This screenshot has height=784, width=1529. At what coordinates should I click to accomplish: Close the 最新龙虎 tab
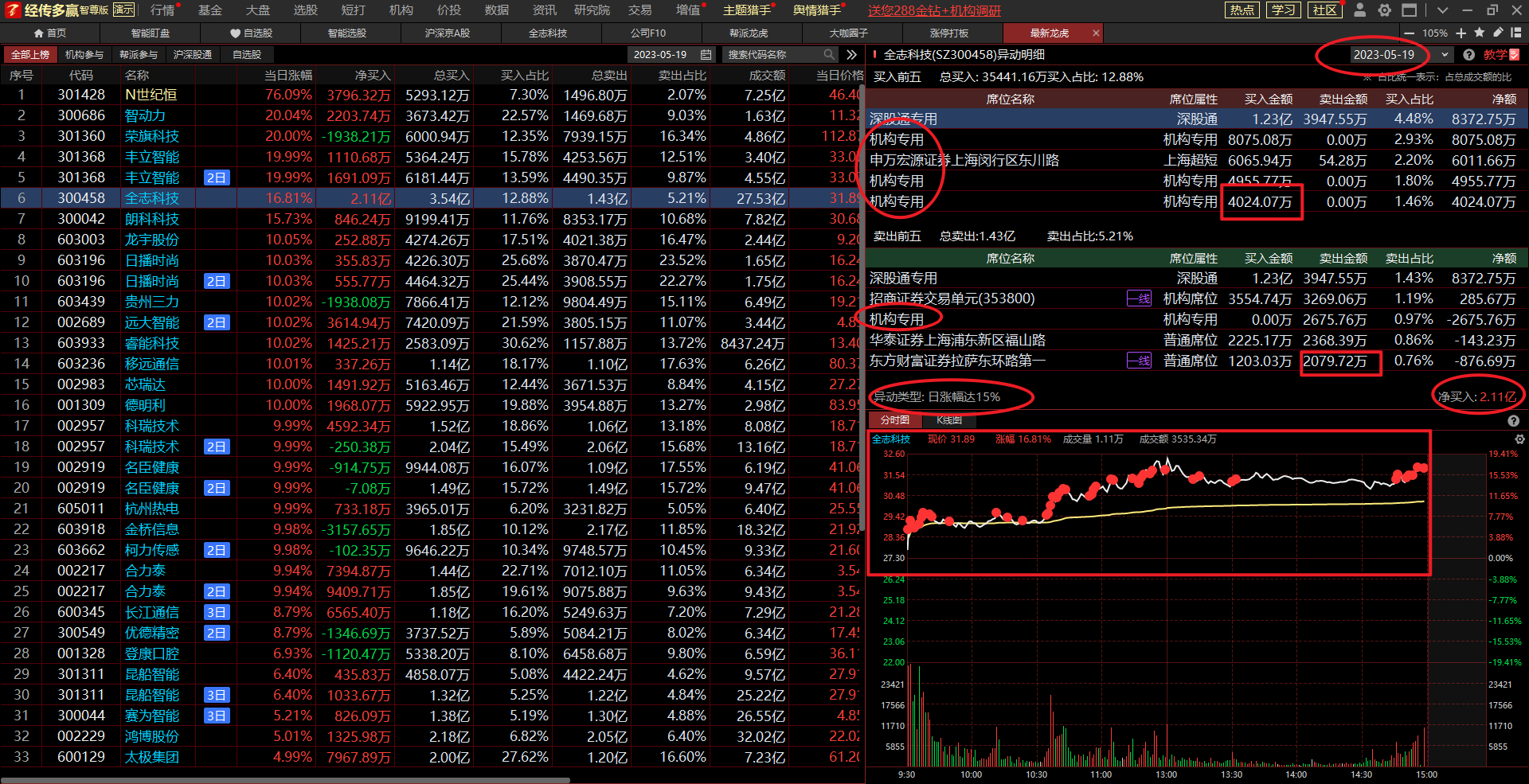(x=1096, y=33)
